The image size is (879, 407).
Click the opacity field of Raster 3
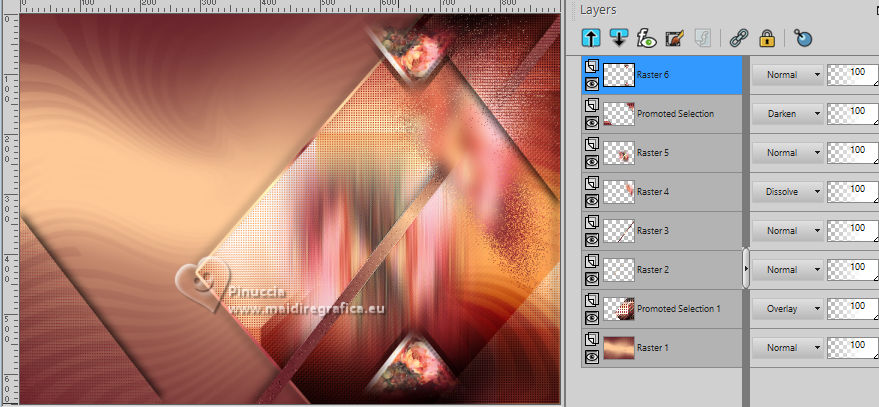[x=853, y=230]
